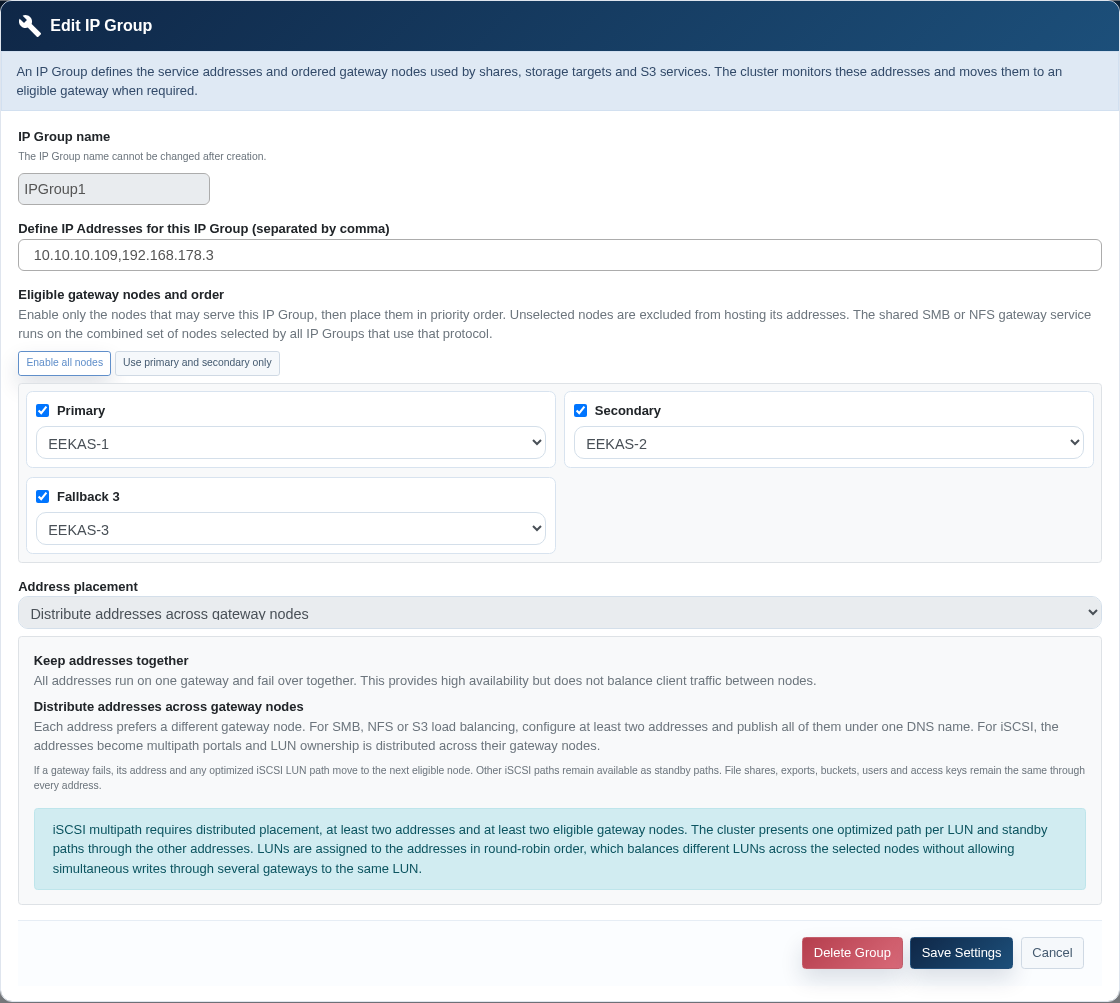Click the Fallback 3 label text

[x=88, y=496]
